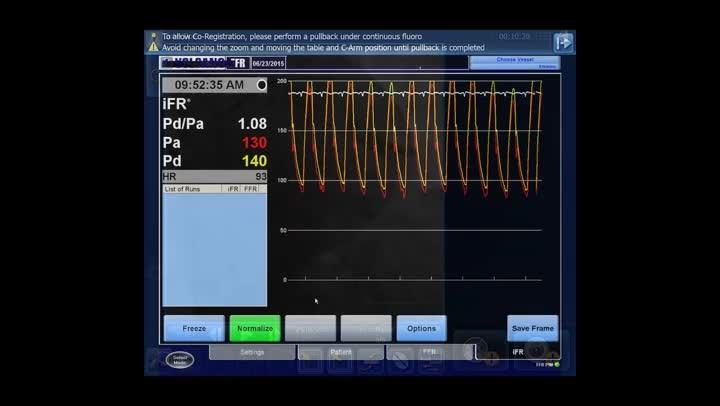Click the pressure waveform graph
This screenshot has width=720, height=406.
pyautogui.click(x=415, y=180)
